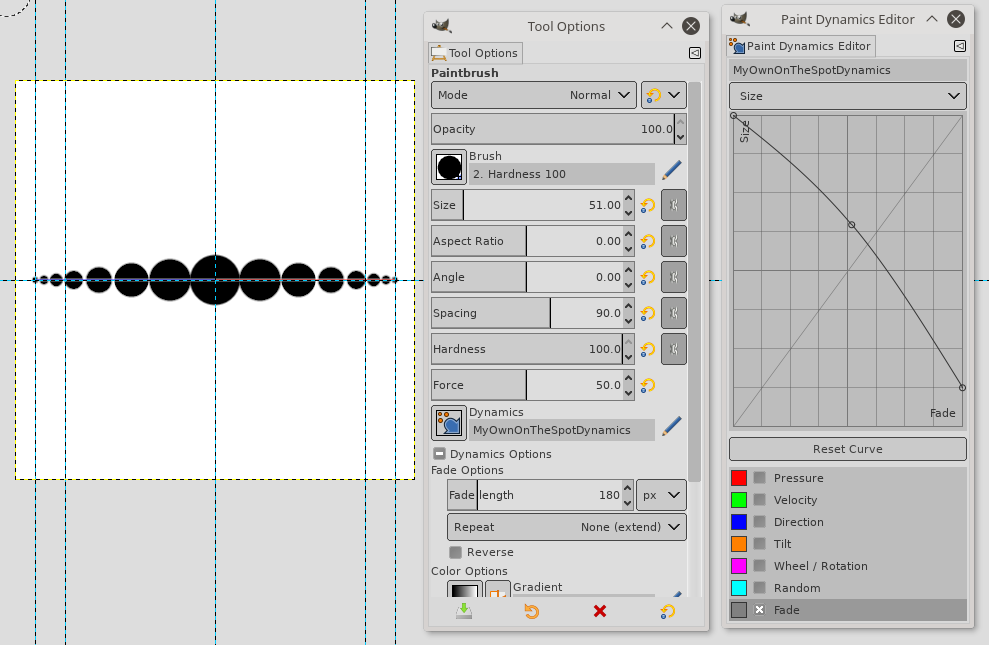Open the Repeat None (extend) dropdown
This screenshot has height=645, width=989.
[566, 527]
